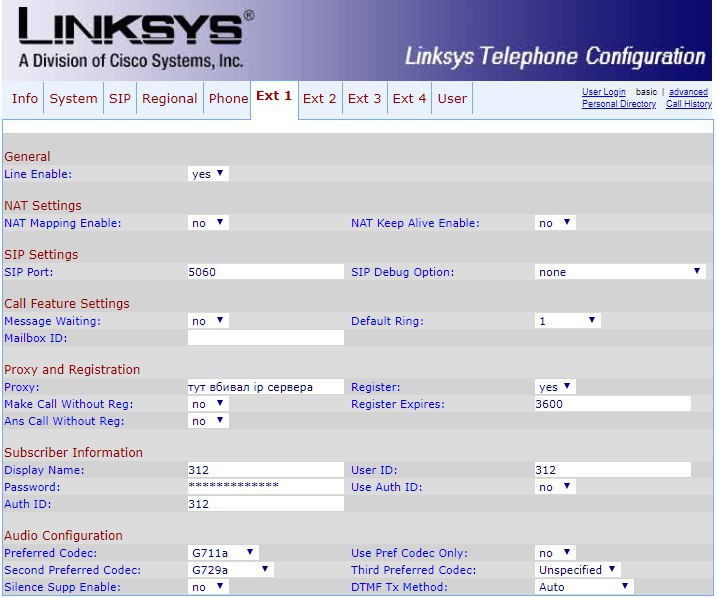Open the Register dropdown
The width and height of the screenshot is (717, 598).
(555, 387)
